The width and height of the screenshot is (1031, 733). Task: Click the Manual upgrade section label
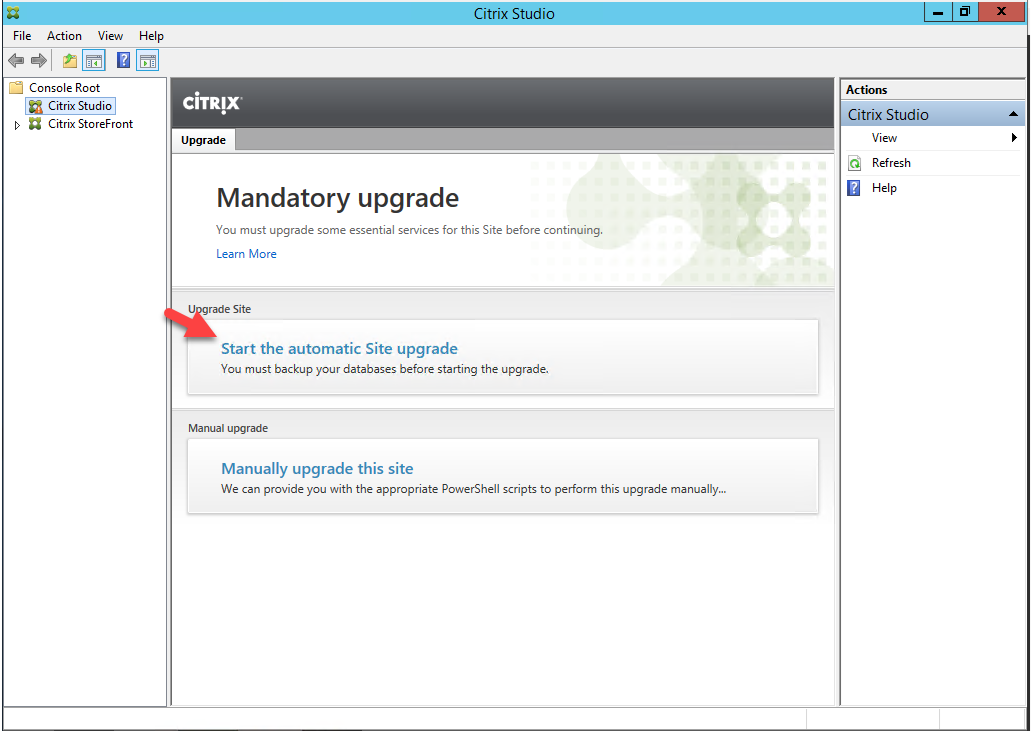228,428
